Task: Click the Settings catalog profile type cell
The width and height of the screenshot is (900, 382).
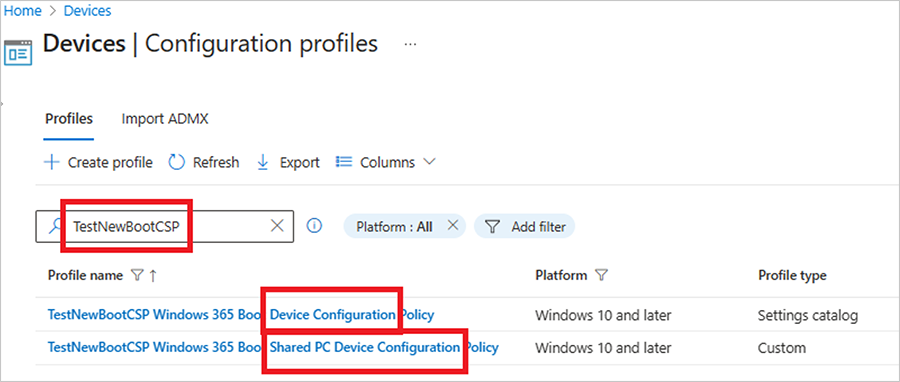Action: pos(808,314)
